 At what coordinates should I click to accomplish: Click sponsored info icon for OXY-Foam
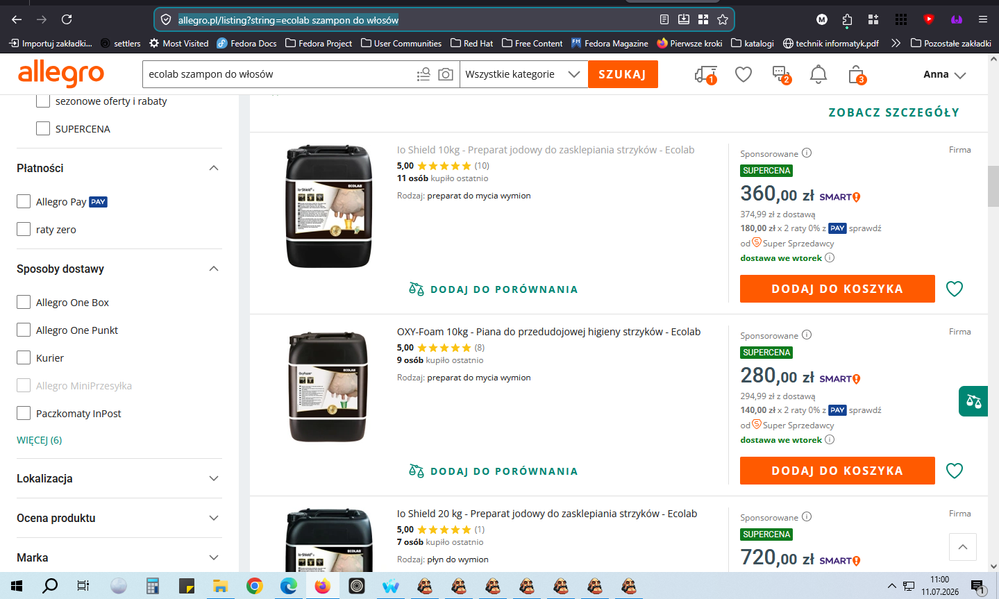point(807,335)
